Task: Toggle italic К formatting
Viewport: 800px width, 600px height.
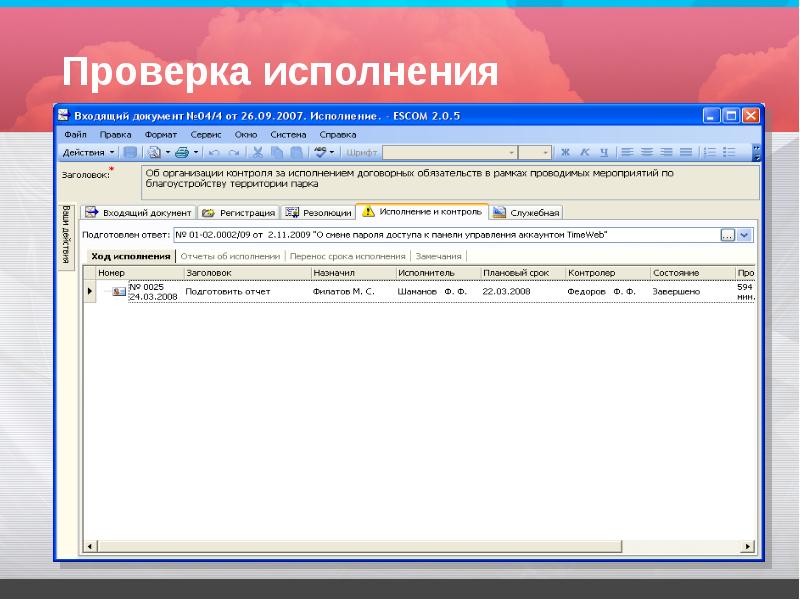Action: coord(584,153)
